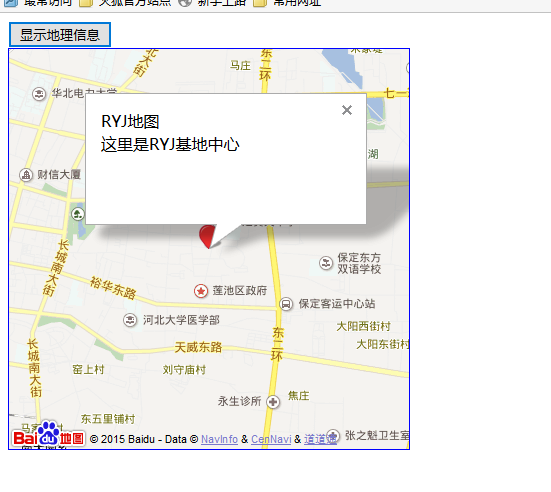Screen dimensions: 551x492
Task: Click the 这里是RYJ基地中心 info text
Action: pos(170,144)
